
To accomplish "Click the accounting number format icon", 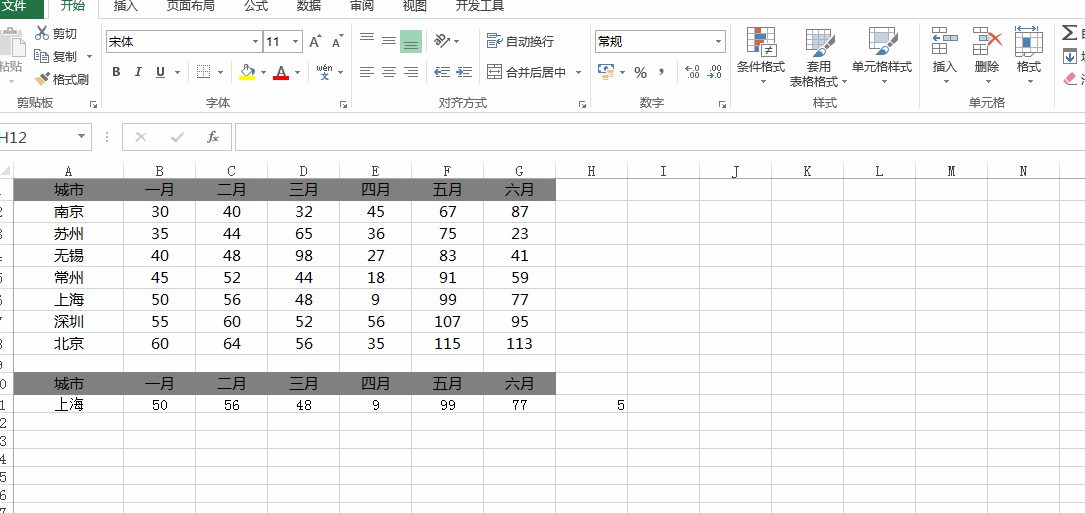I will 606,72.
